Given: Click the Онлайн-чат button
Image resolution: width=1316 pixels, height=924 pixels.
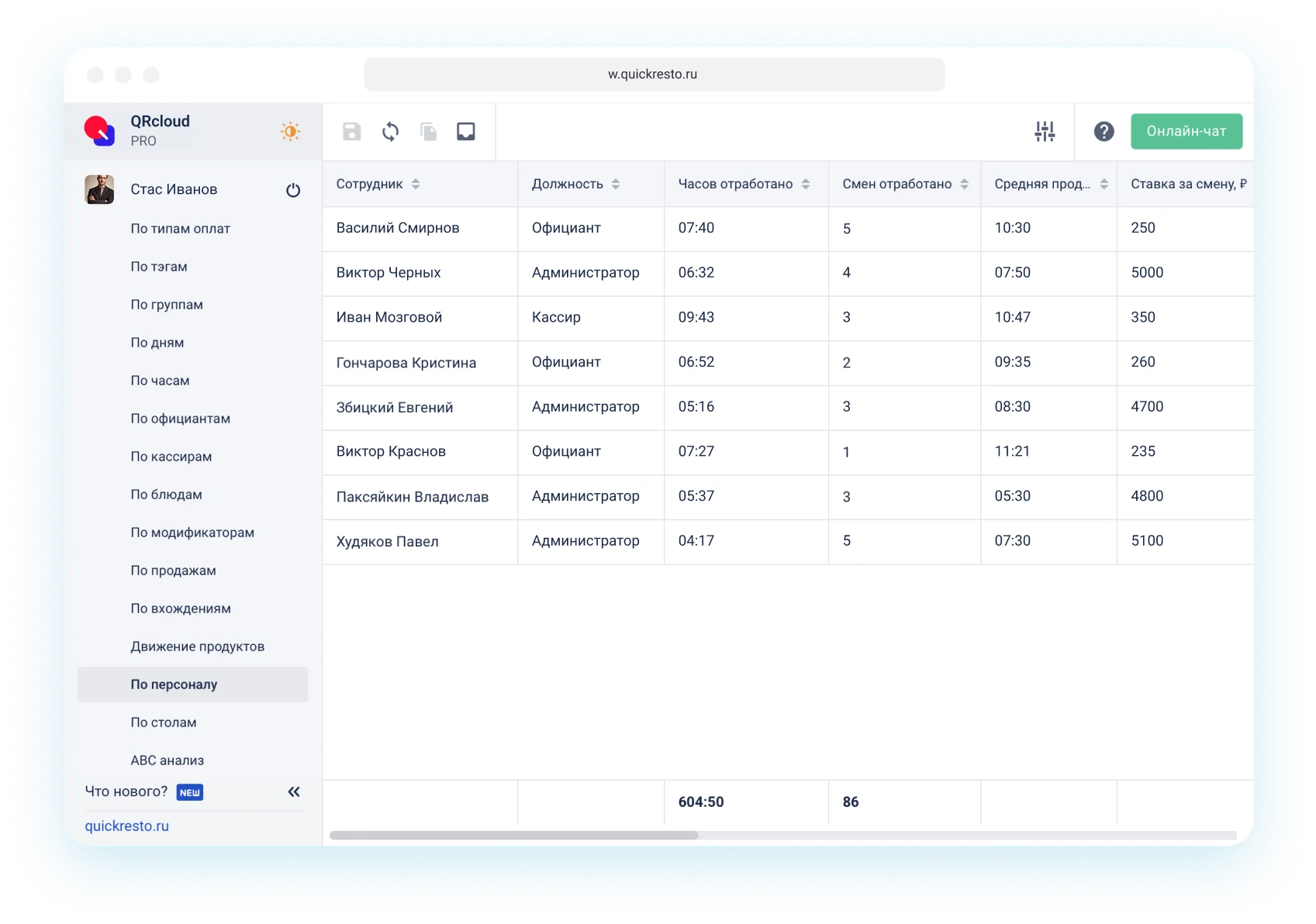Looking at the screenshot, I should 1186,132.
